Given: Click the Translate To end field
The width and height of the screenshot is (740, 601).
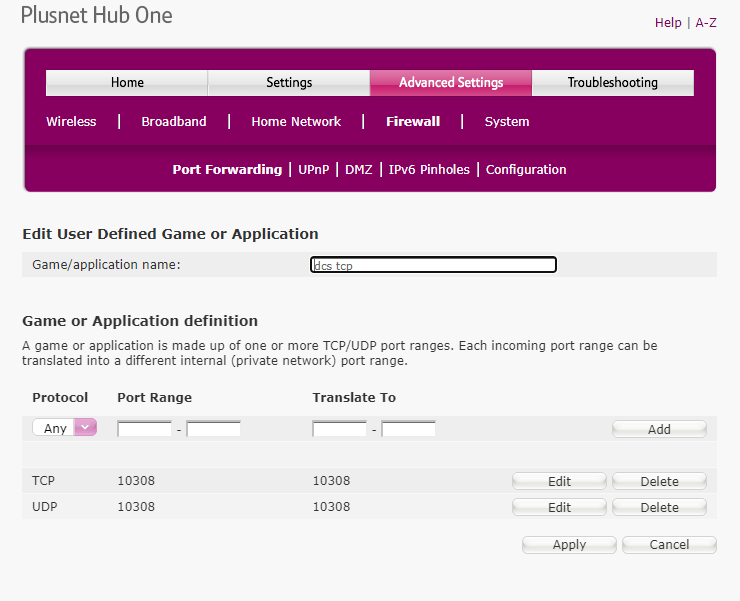Looking at the screenshot, I should [x=408, y=429].
